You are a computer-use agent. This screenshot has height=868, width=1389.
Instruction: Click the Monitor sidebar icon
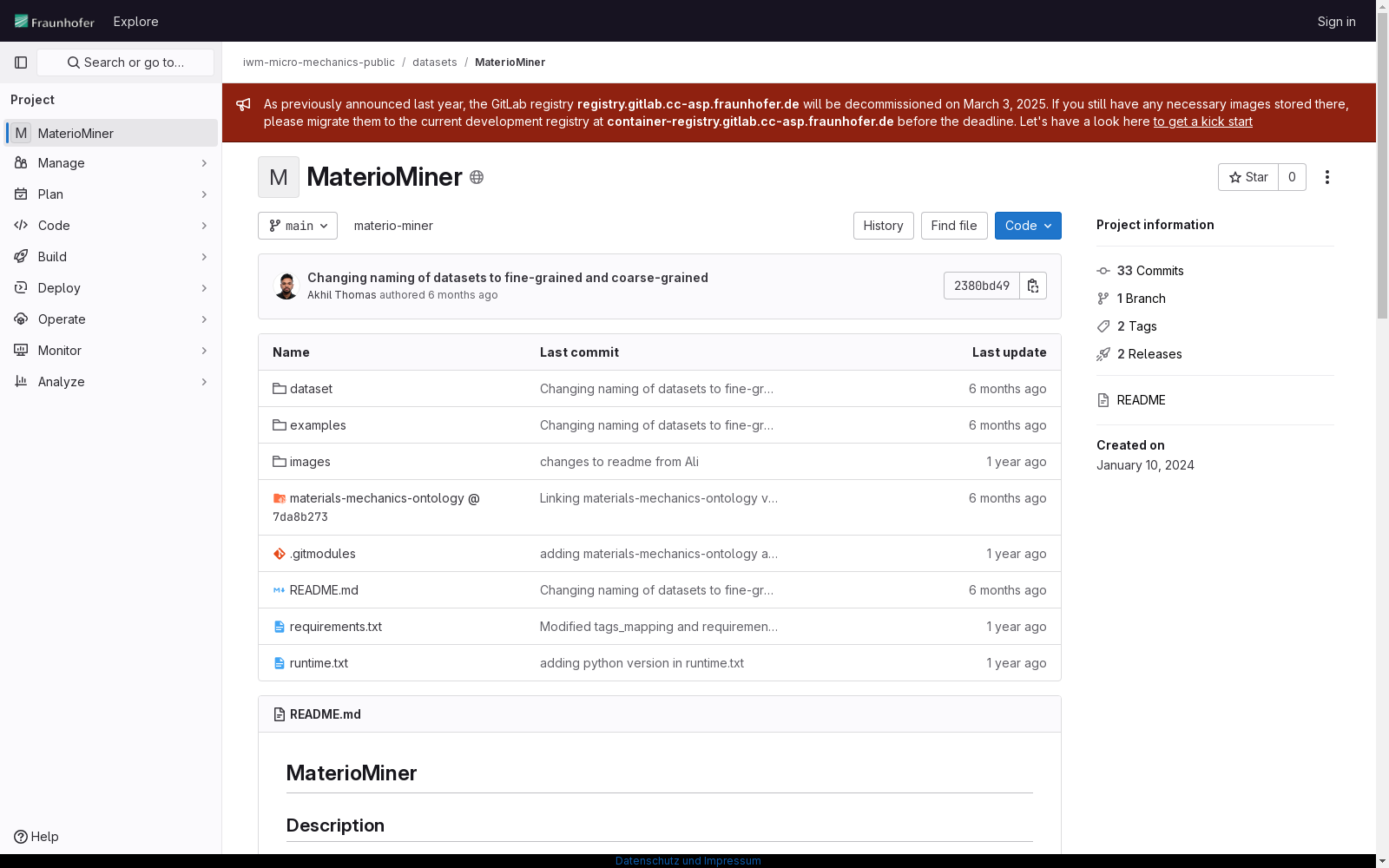pyautogui.click(x=21, y=351)
